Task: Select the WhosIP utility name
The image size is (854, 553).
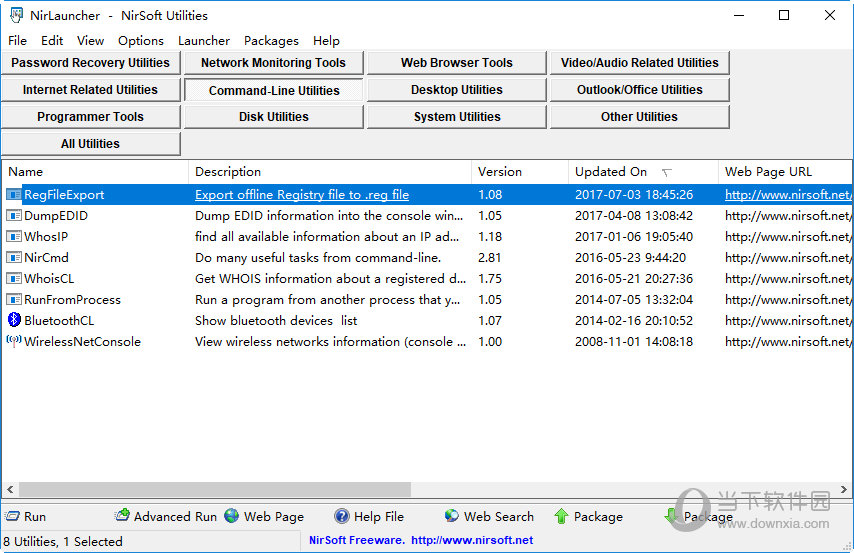Action: coord(46,236)
